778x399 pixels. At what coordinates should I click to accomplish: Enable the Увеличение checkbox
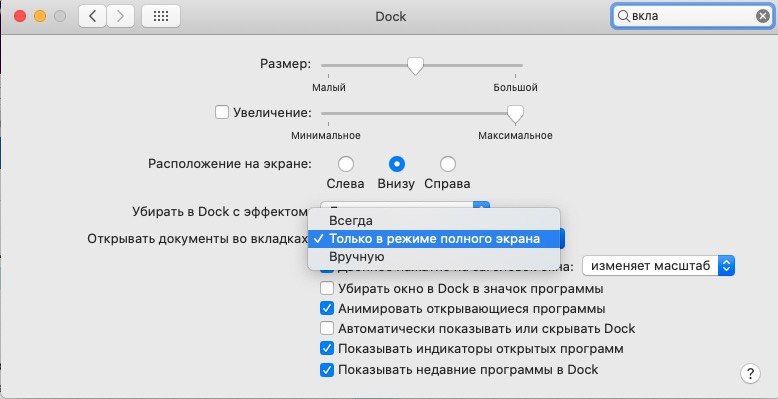pos(222,112)
